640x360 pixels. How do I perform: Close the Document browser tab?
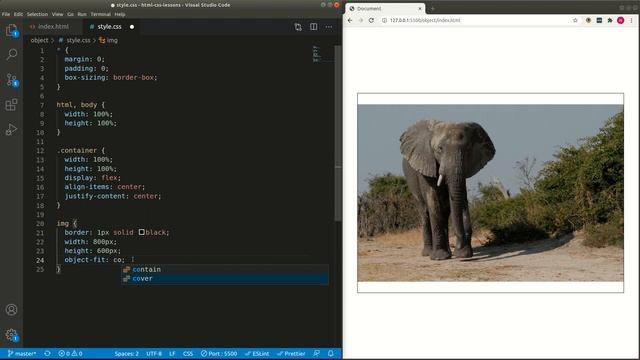pos(420,9)
